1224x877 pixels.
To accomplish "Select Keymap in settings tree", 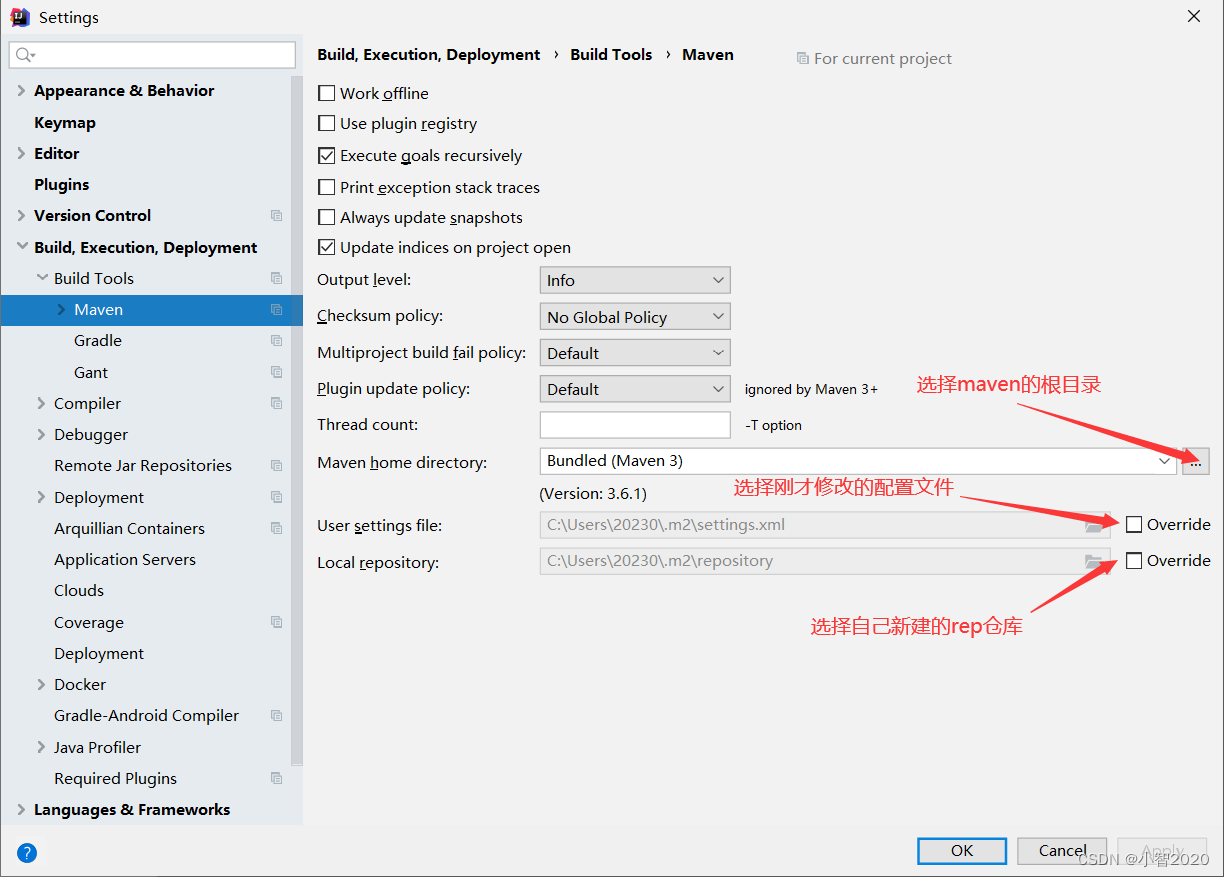I will click(x=65, y=122).
